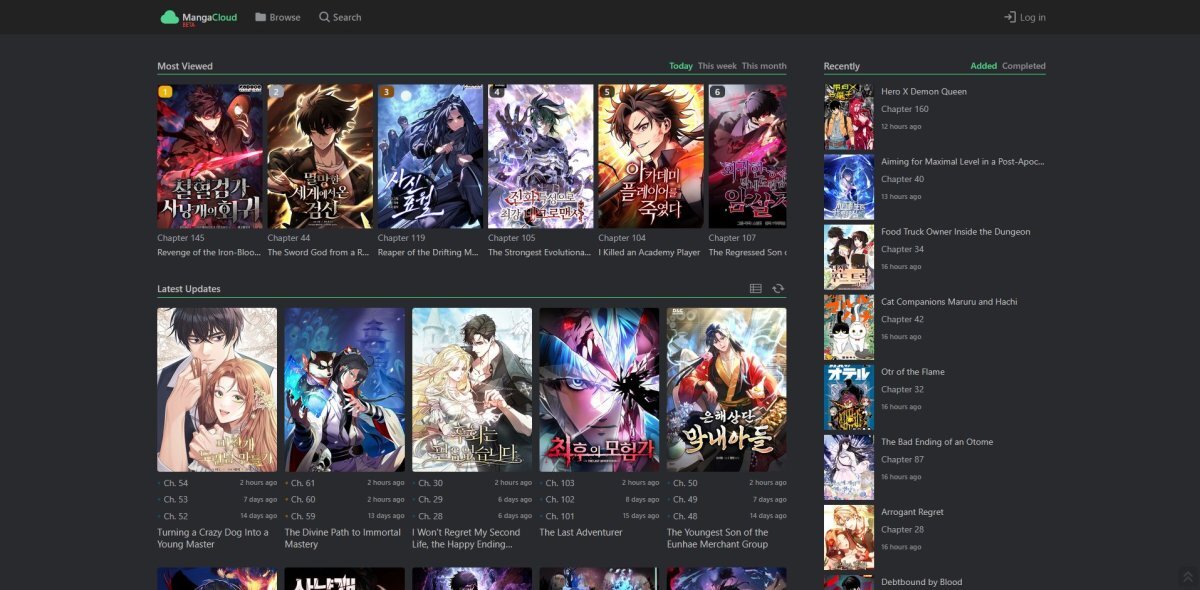Click Turning a Crazy Dog Into a Young Master title
This screenshot has height=590, width=1200.
click(x=213, y=538)
